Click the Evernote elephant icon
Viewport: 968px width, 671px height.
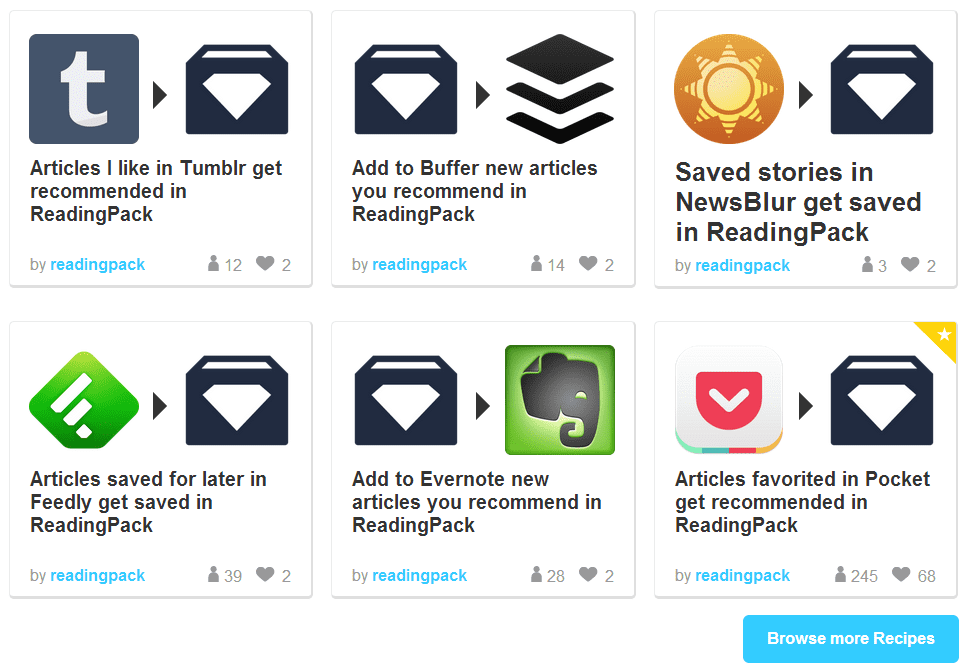point(560,400)
